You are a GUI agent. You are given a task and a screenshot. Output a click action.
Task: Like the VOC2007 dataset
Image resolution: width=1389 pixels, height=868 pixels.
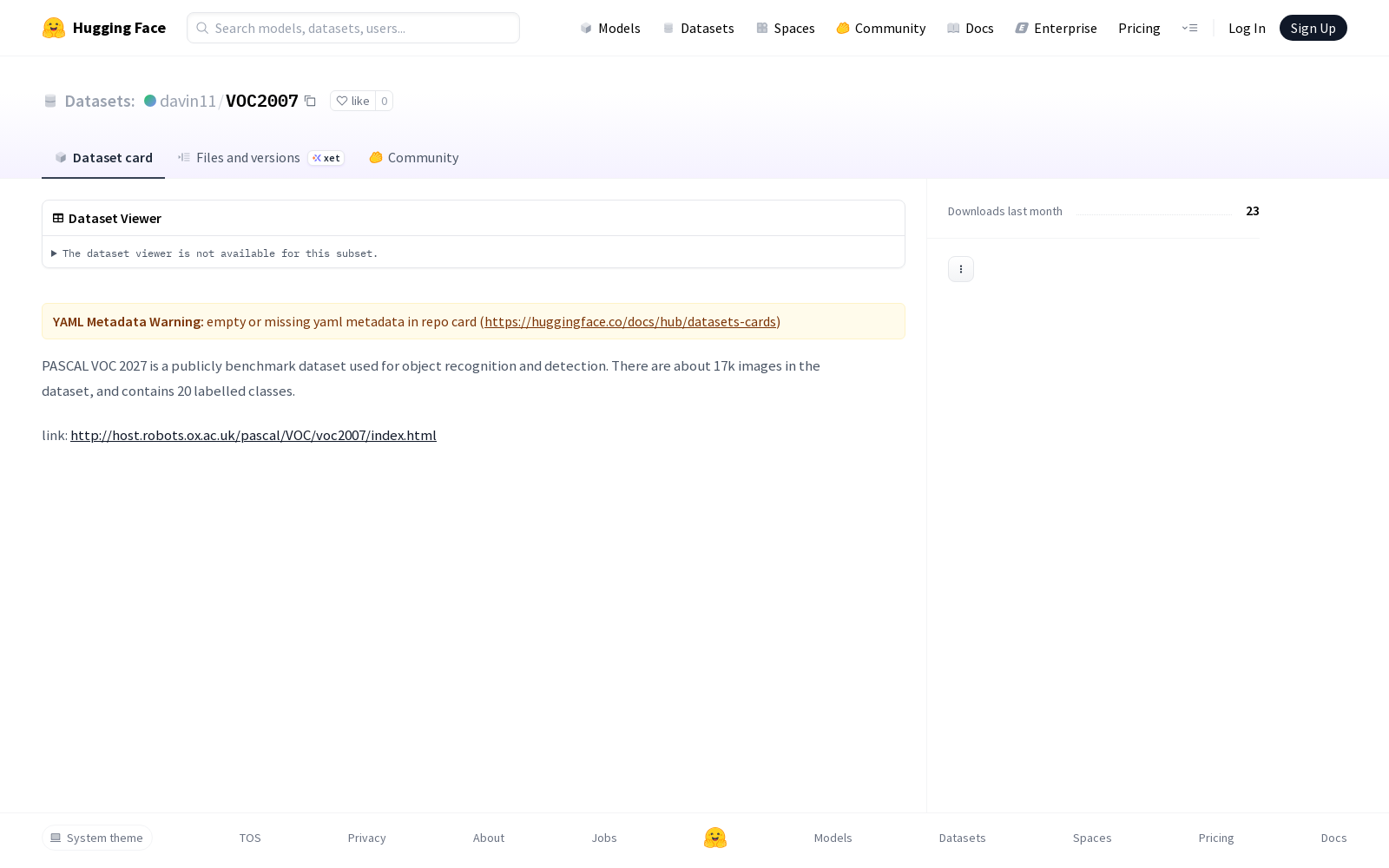(x=352, y=101)
